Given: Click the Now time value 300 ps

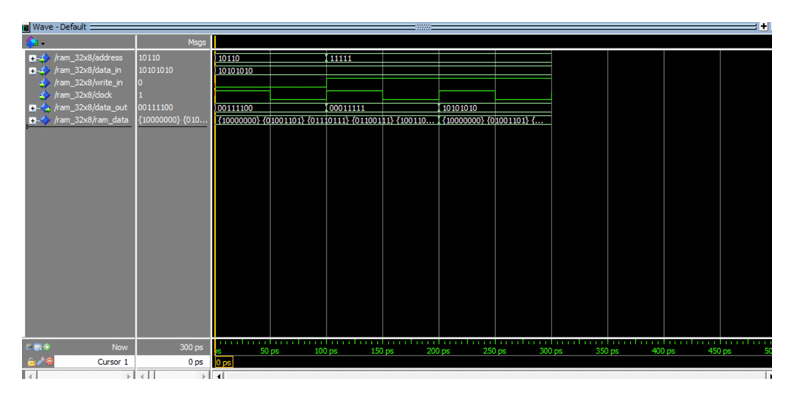Looking at the screenshot, I should 192,347.
